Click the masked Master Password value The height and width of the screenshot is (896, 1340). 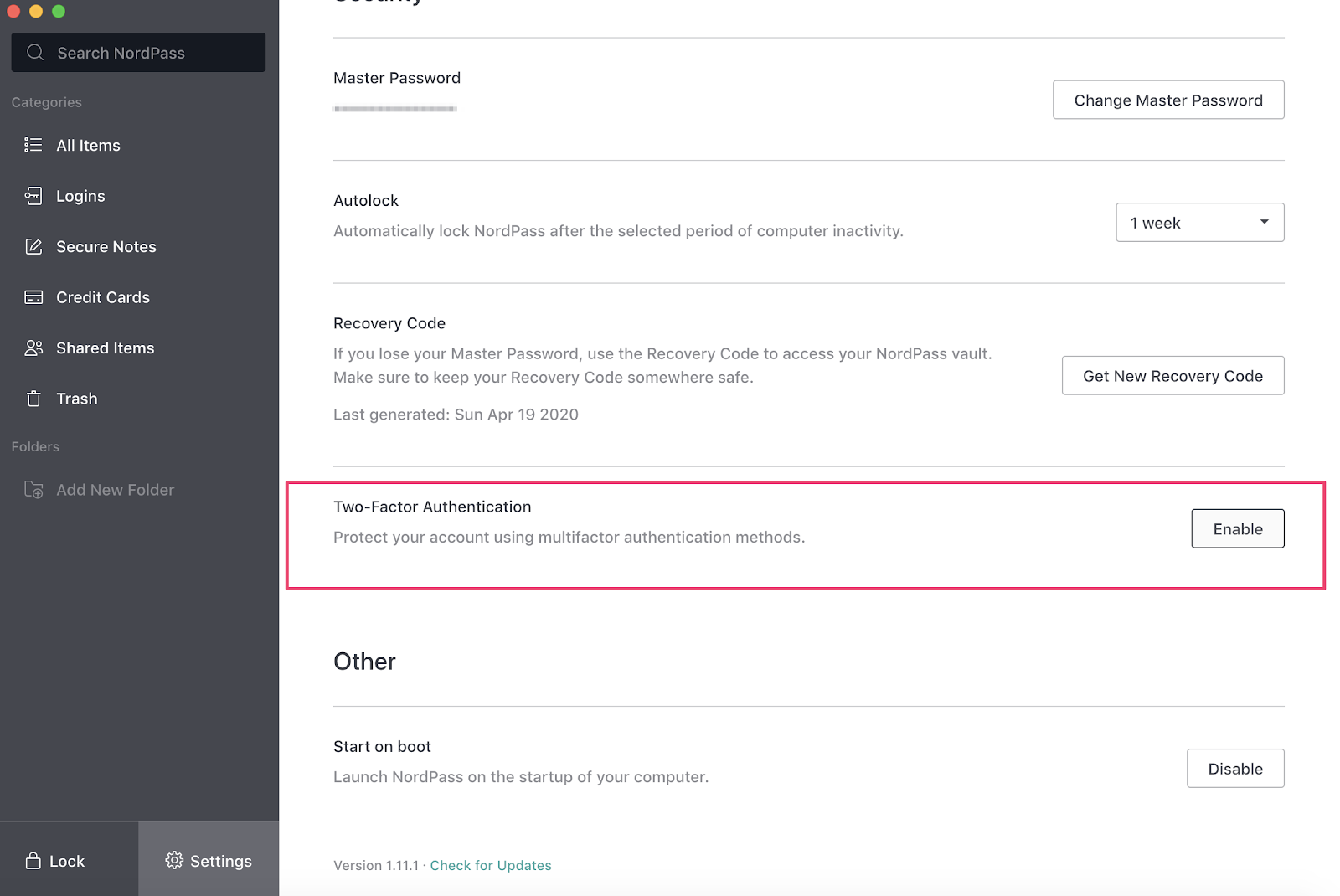395,109
